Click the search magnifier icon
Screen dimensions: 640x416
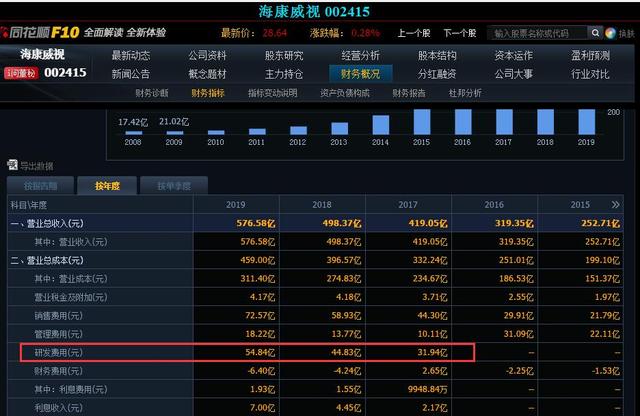[596, 33]
